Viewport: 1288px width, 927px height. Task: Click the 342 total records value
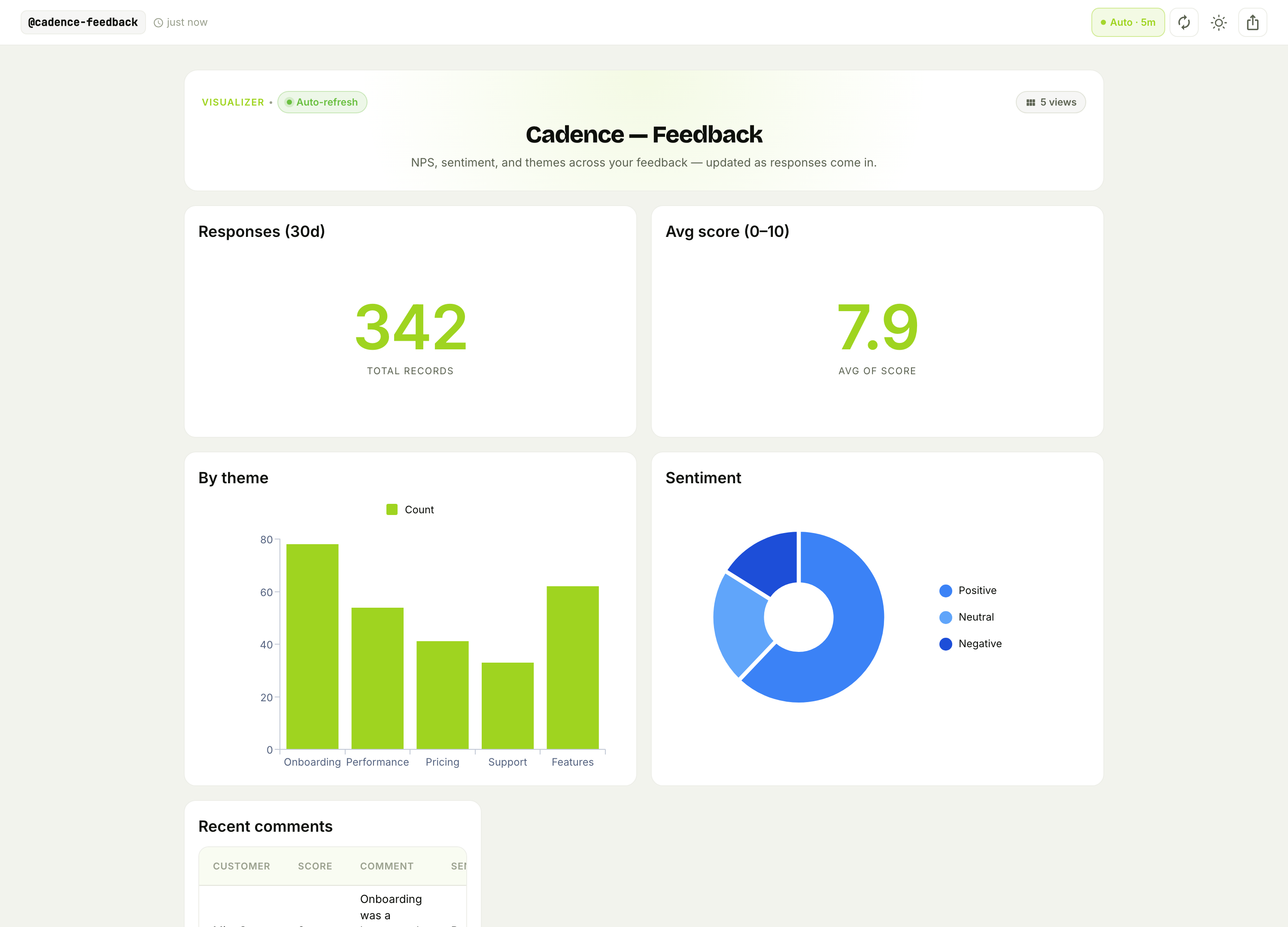pos(410,327)
